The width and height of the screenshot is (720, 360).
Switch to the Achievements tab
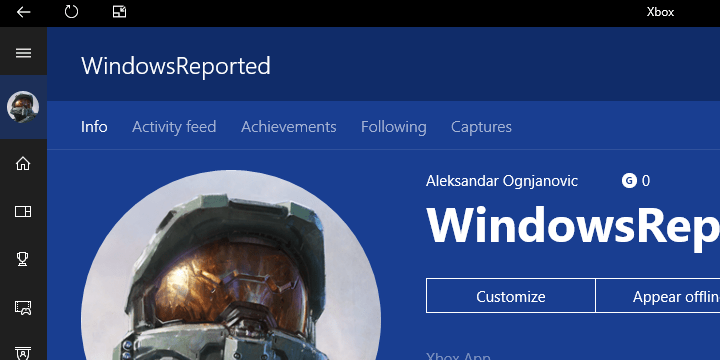click(288, 127)
